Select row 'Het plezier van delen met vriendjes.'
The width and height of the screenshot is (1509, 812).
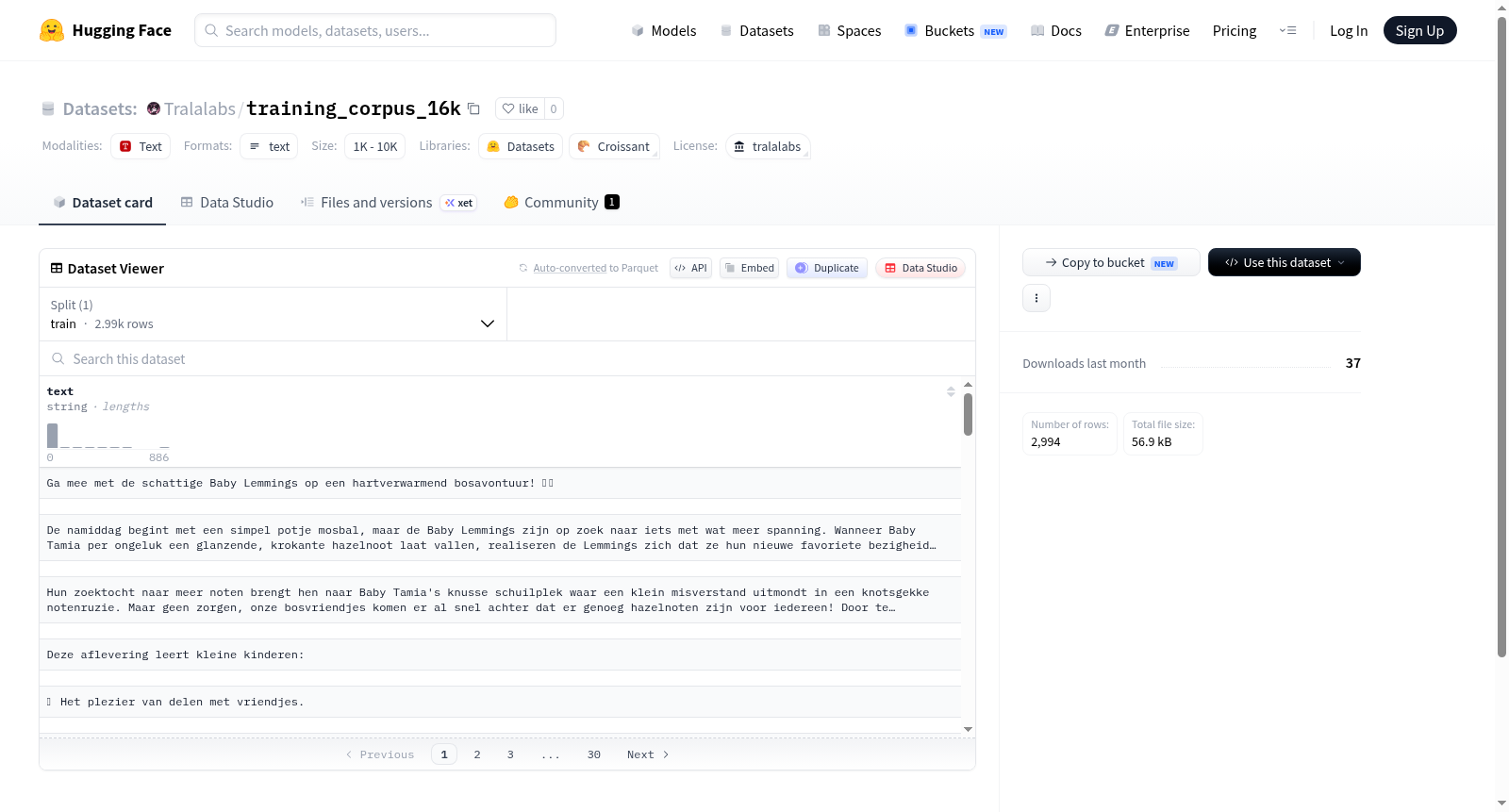click(500, 702)
